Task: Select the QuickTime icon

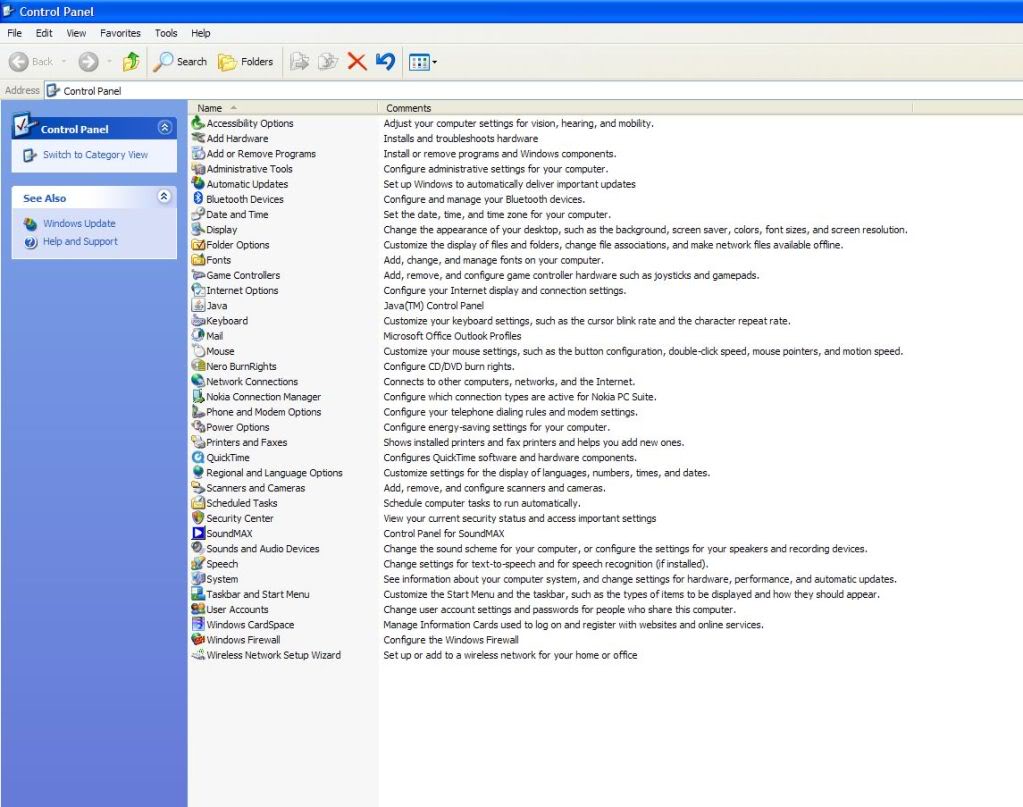Action: tap(198, 458)
